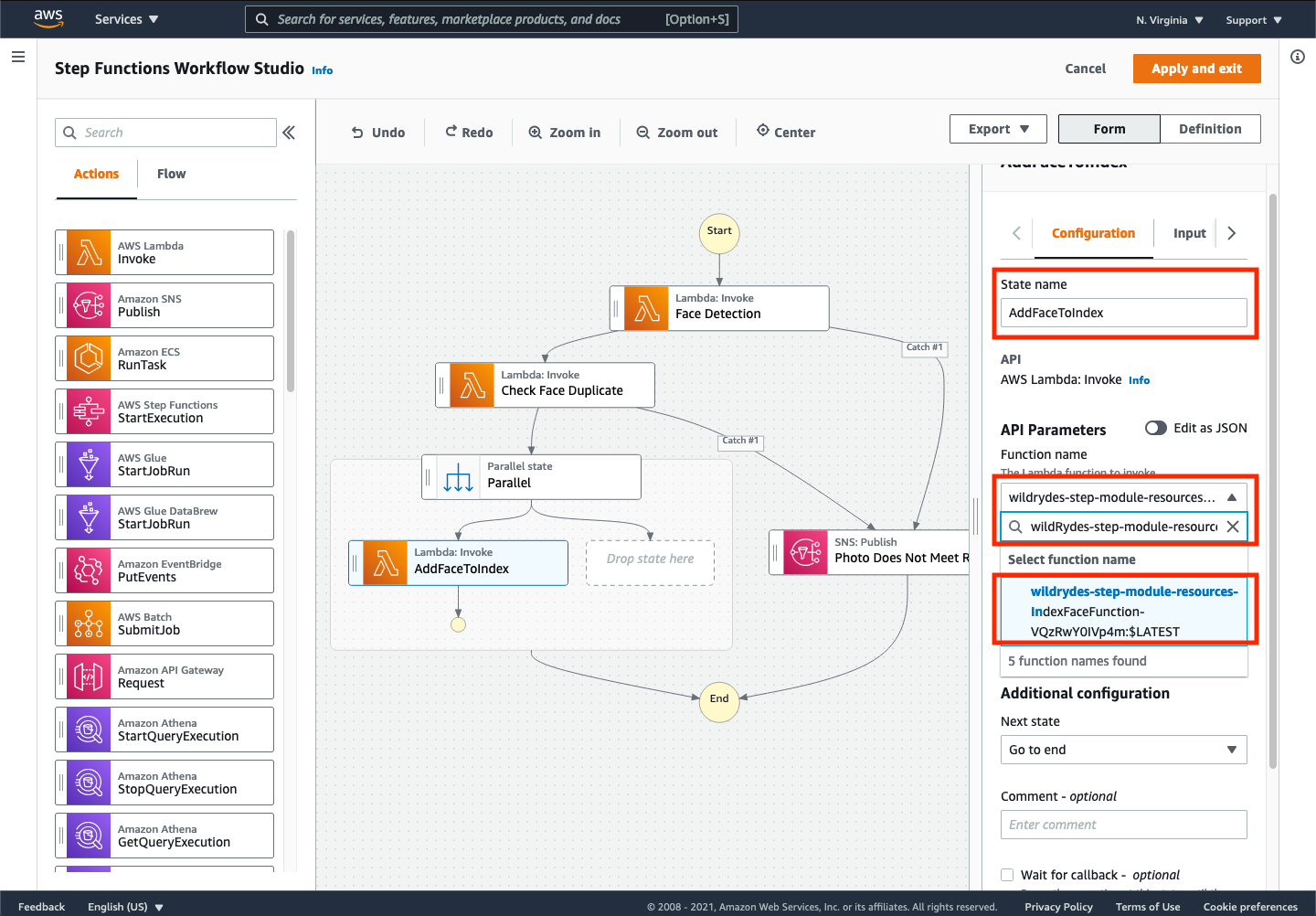Click the Apply and exit button

coord(1196,69)
